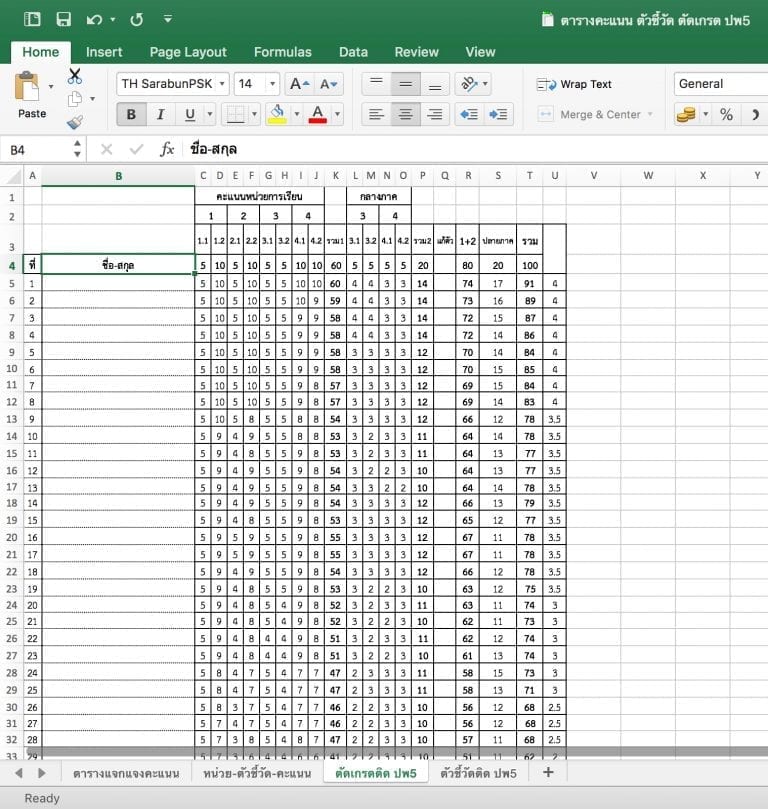Open the Insert ribbon tab

pyautogui.click(x=104, y=52)
